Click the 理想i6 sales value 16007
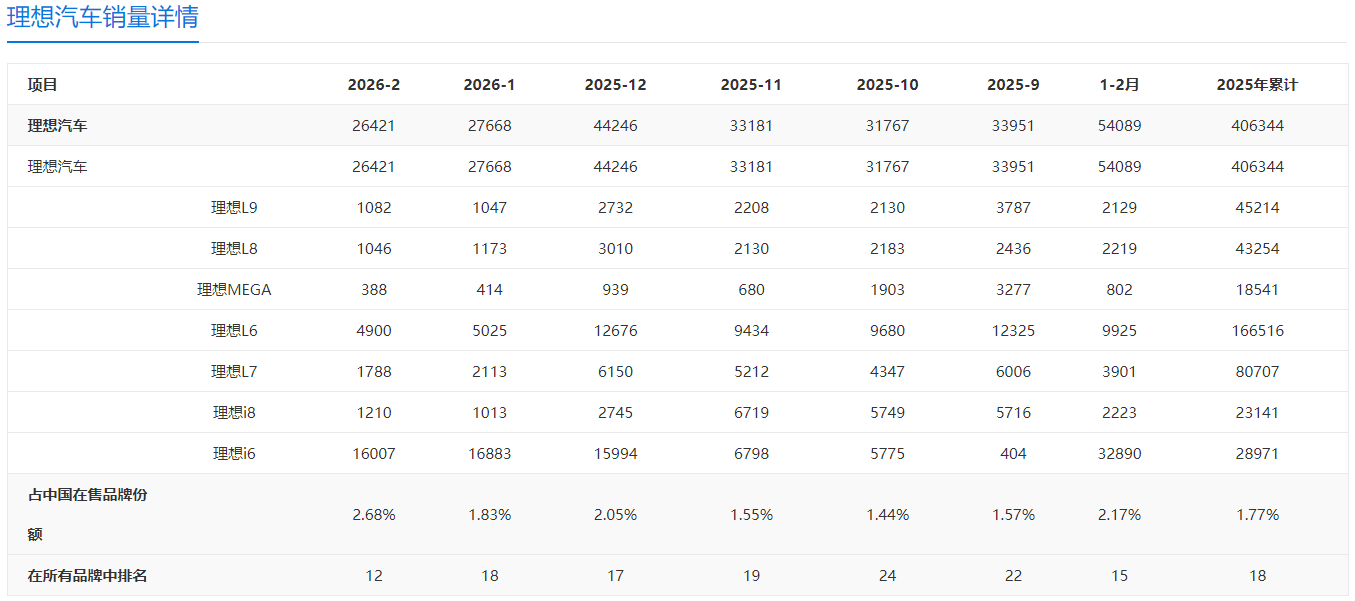The width and height of the screenshot is (1355, 601). tap(374, 454)
